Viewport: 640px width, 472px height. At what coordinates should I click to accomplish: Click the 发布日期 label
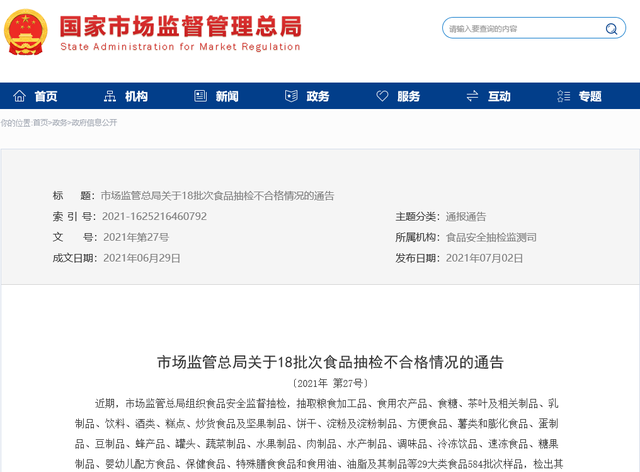coord(418,258)
